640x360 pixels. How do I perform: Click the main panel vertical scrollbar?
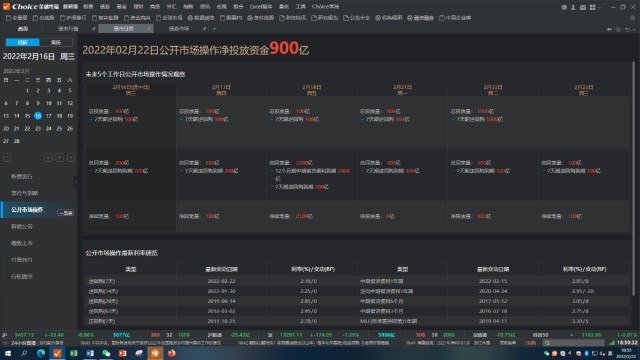[633, 178]
